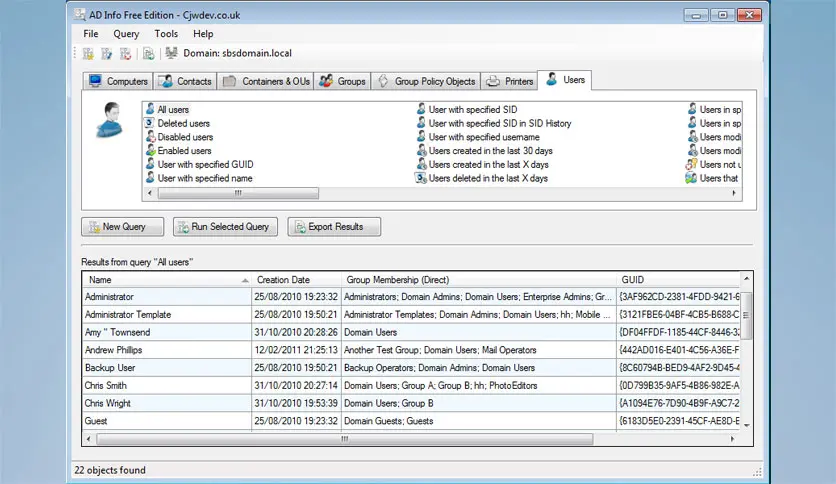Viewport: 836px width, 484px height.
Task: Click results table scroll down arrow
Action: [746, 425]
